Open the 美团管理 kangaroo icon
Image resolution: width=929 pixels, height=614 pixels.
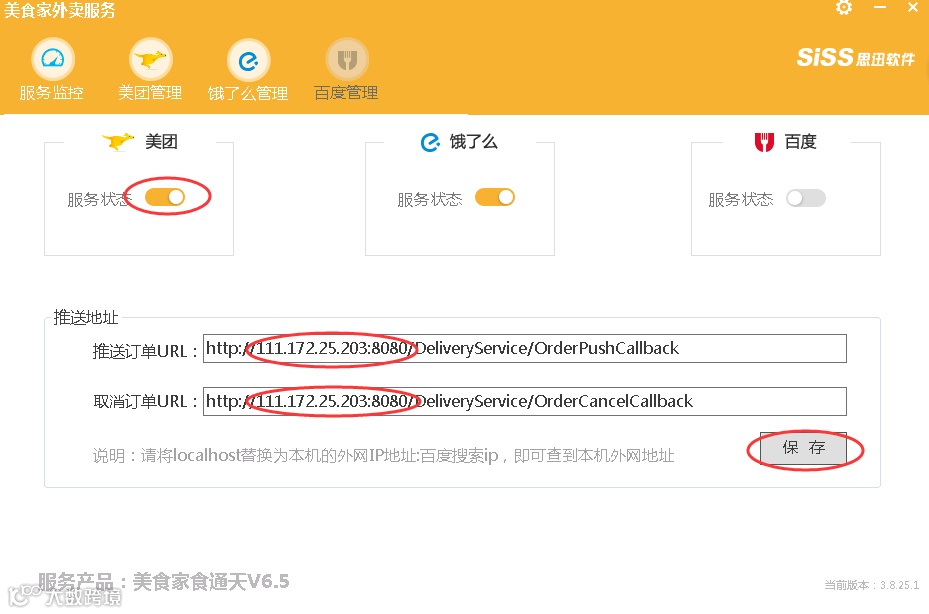pos(150,59)
